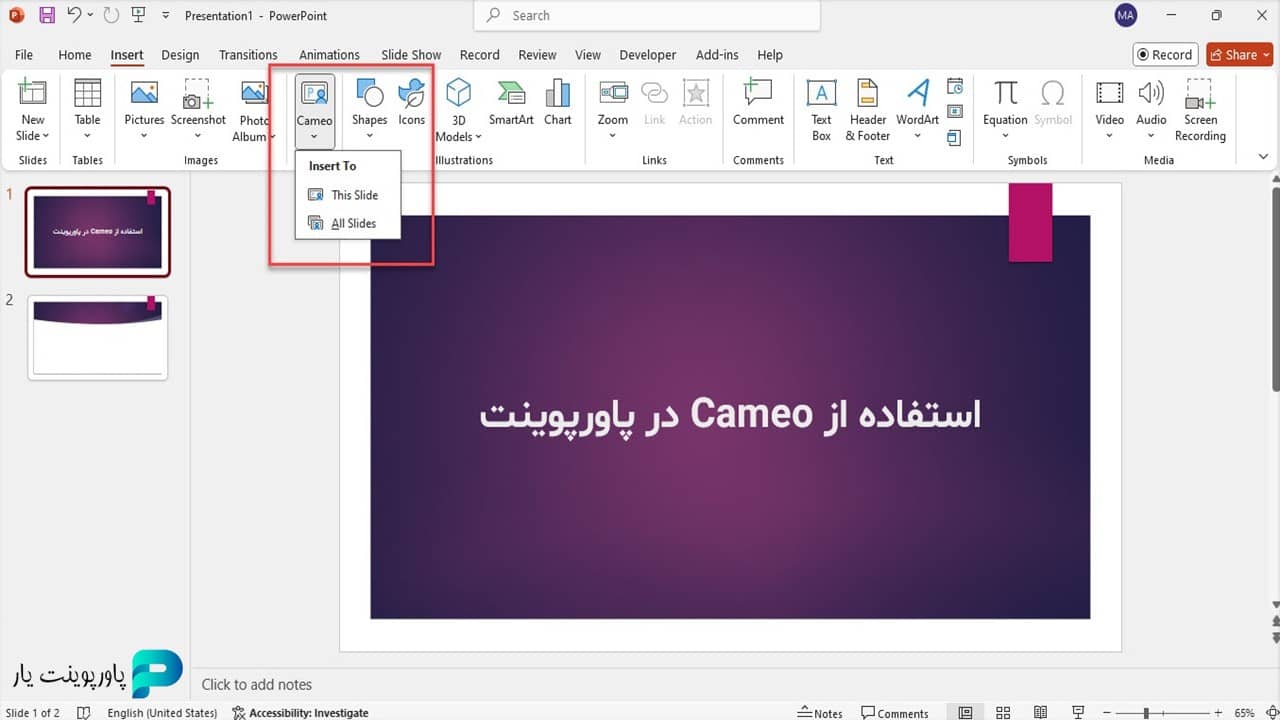This screenshot has height=720, width=1280.
Task: Undo the last action
Action: point(74,15)
